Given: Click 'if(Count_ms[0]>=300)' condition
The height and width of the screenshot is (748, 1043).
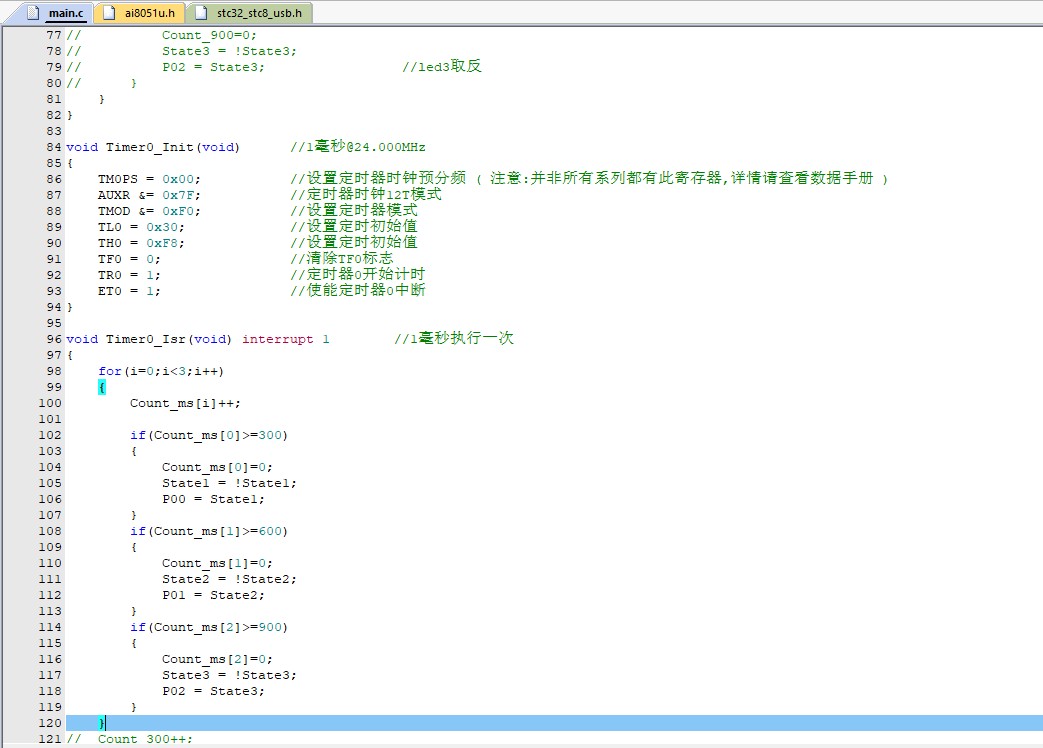Looking at the screenshot, I should pos(209,435).
